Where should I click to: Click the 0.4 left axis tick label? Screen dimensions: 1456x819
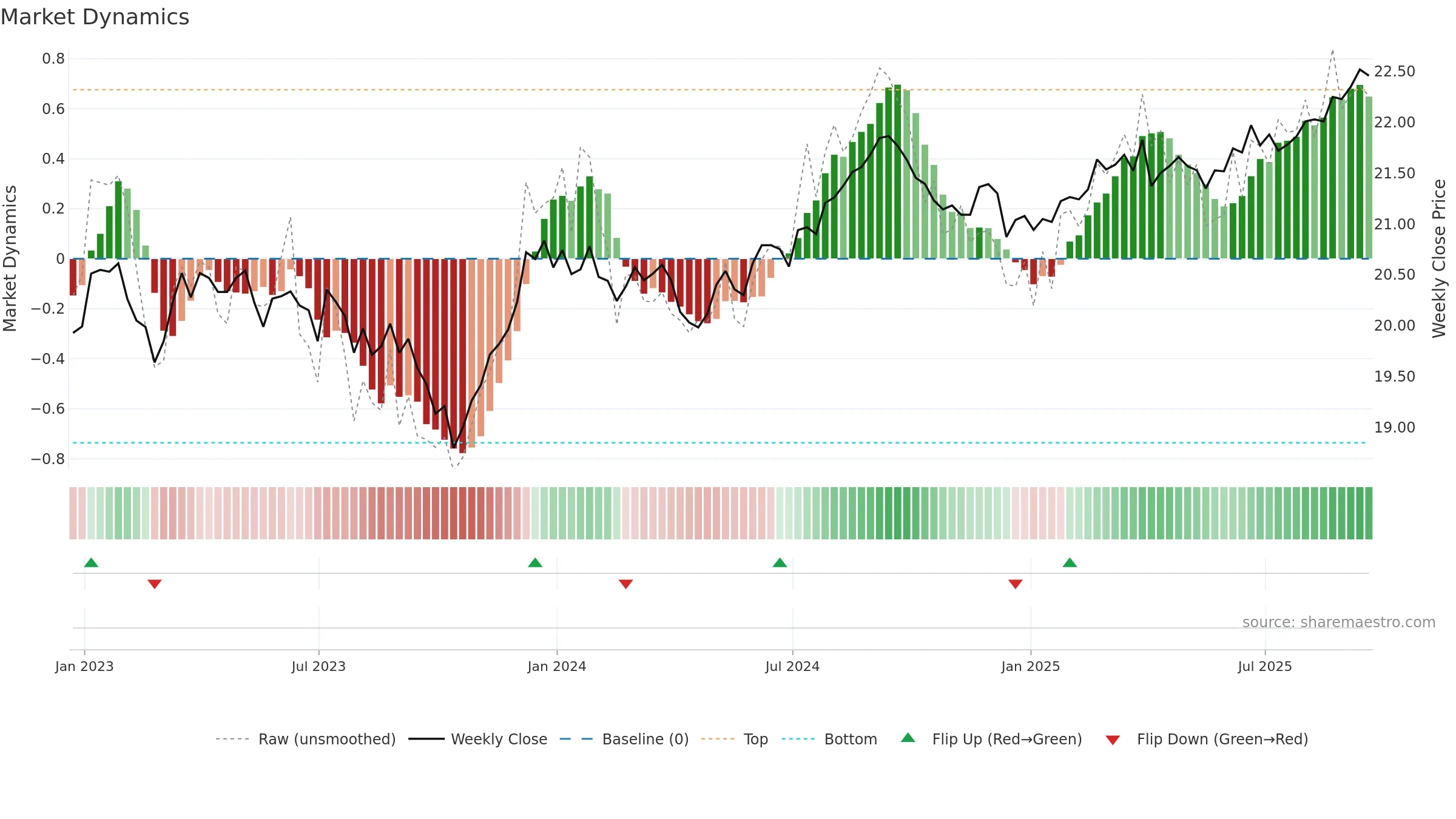pyautogui.click(x=53, y=159)
